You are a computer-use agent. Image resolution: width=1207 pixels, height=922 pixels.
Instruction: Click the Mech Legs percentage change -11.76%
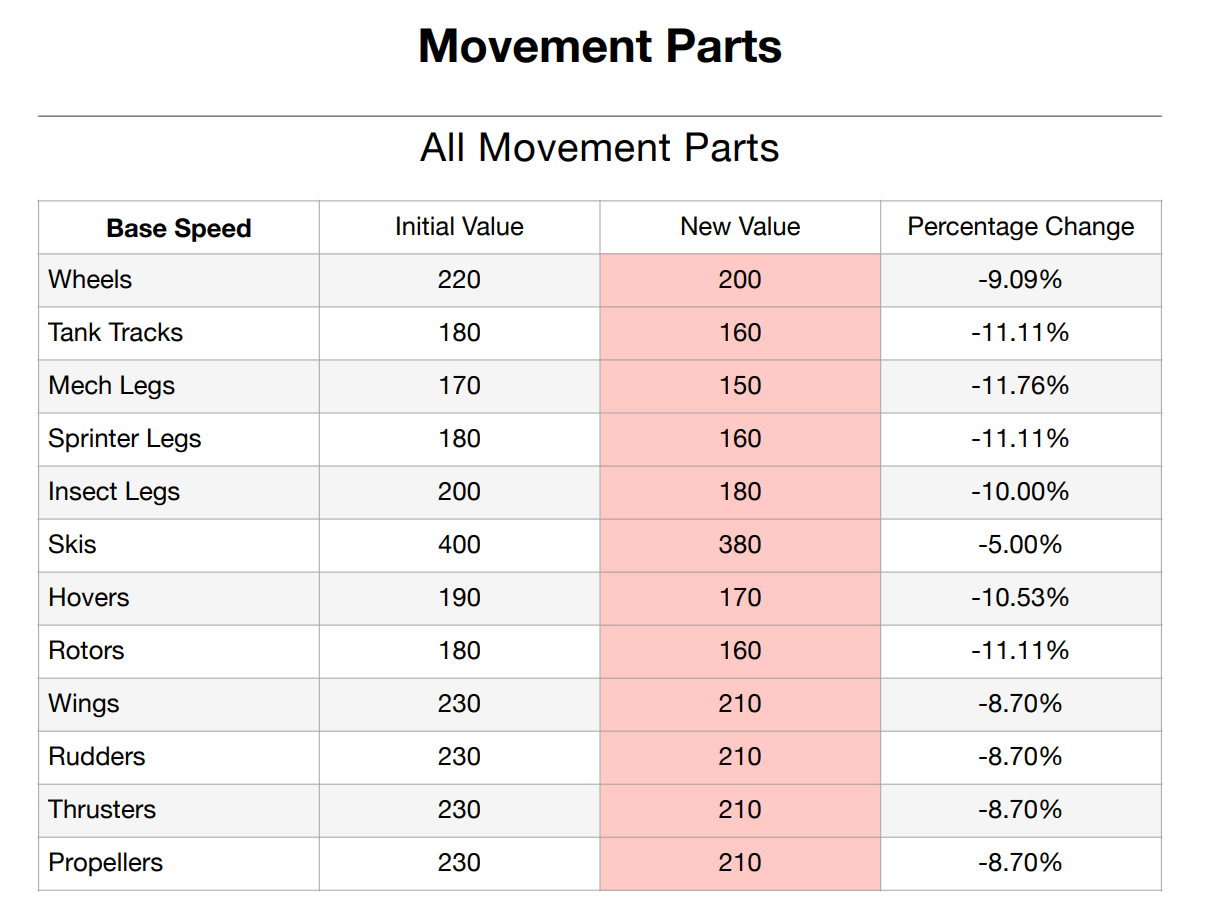click(x=1020, y=386)
